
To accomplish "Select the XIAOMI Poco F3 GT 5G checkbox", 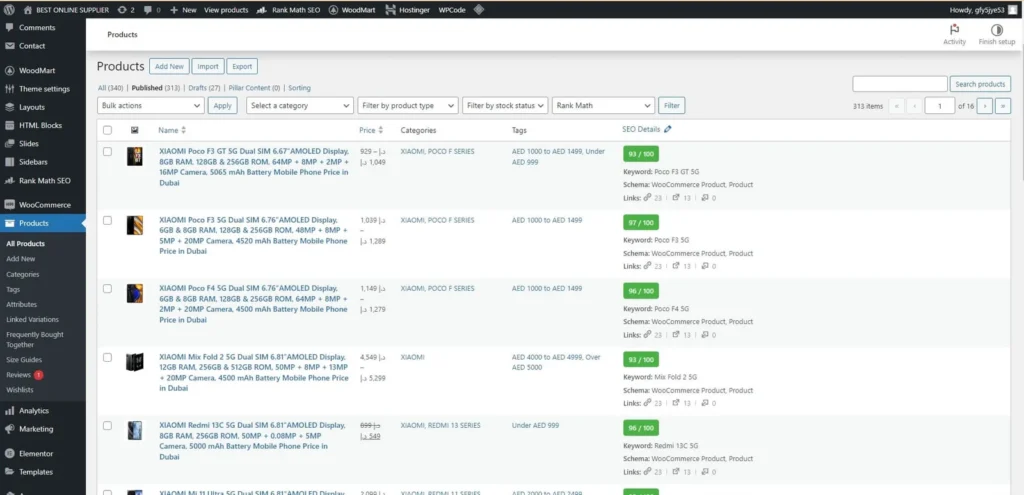I will pyautogui.click(x=108, y=151).
